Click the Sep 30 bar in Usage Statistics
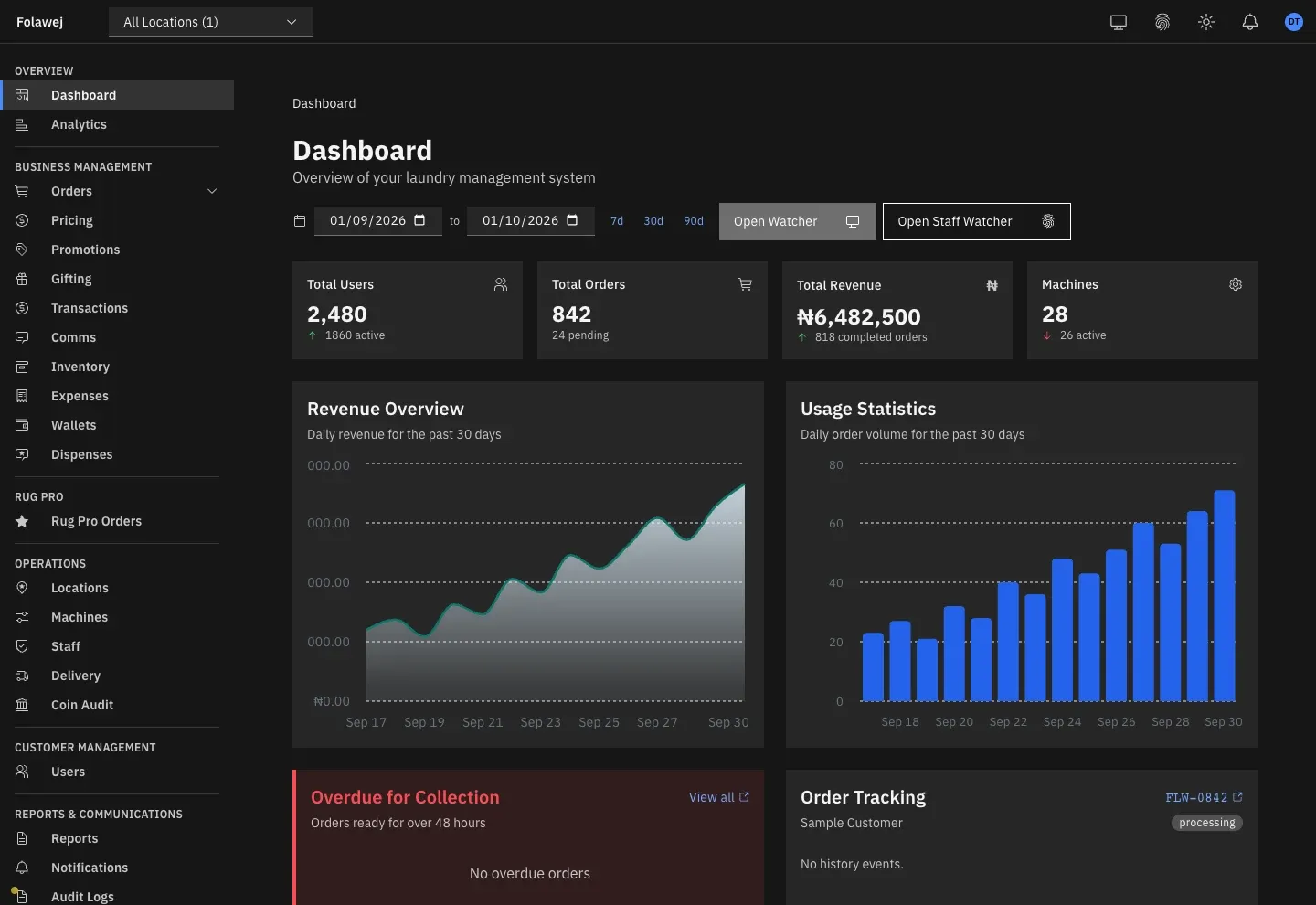1316x905 pixels. pyautogui.click(x=1225, y=596)
